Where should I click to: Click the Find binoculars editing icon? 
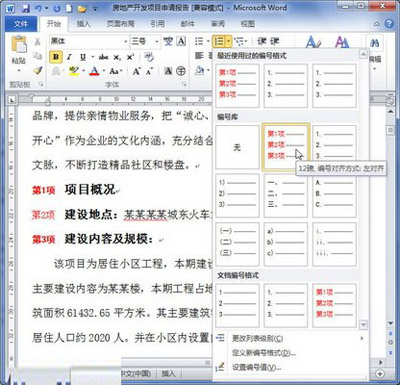coord(375,43)
